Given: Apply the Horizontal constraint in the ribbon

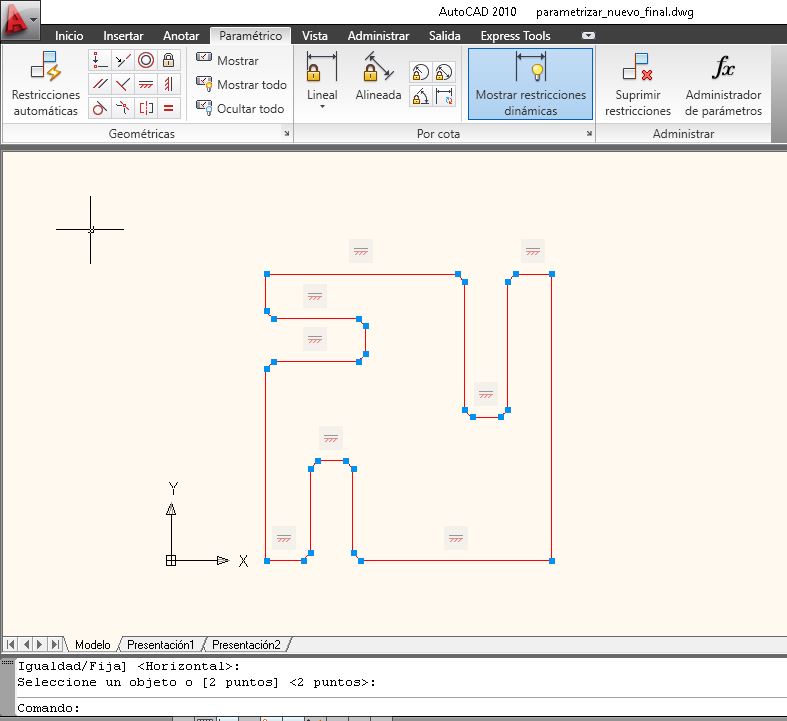Looking at the screenshot, I should (146, 84).
